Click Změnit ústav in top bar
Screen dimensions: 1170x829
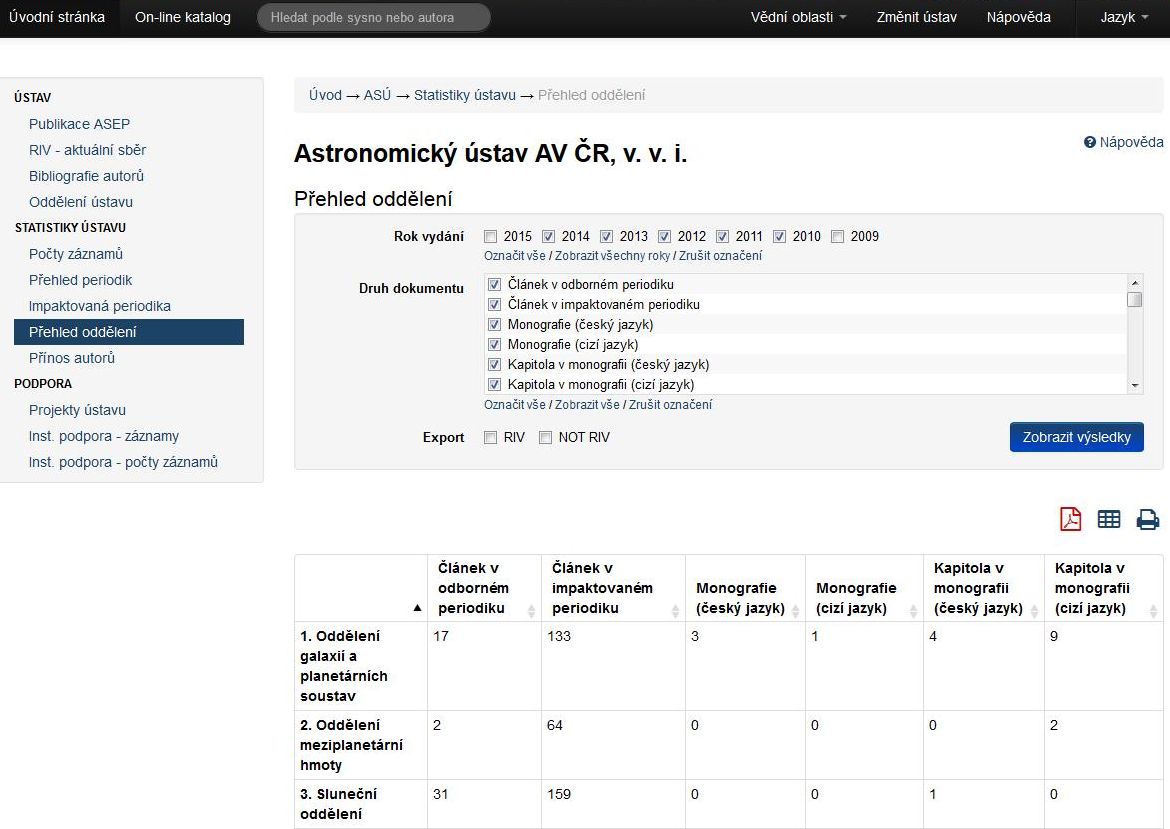916,17
